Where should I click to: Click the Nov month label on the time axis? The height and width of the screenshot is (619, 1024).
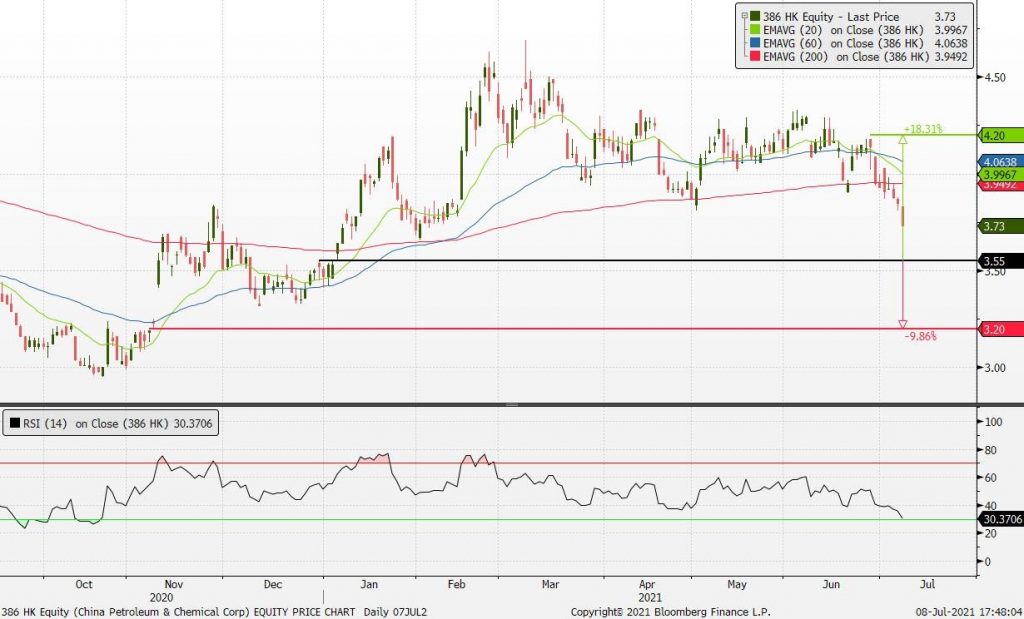click(x=174, y=584)
